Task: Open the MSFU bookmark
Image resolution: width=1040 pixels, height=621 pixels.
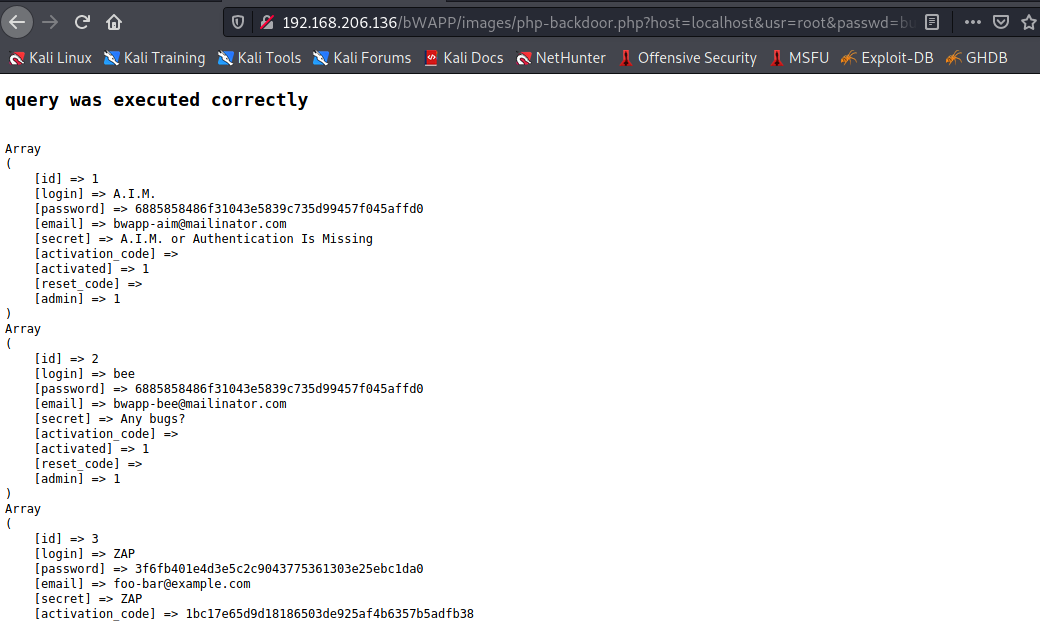Action: coord(799,58)
